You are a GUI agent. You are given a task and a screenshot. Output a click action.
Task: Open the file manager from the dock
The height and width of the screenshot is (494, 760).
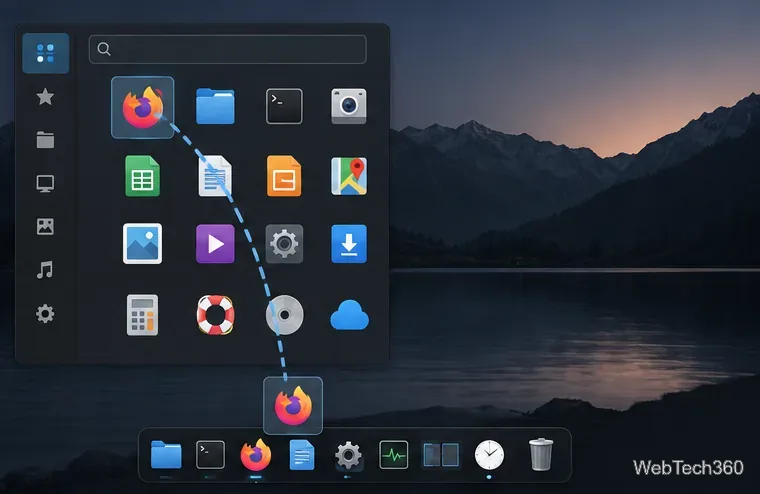(166, 455)
